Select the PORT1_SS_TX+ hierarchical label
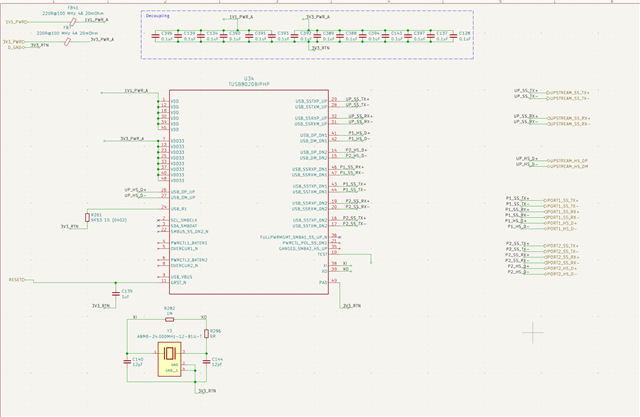 pyautogui.click(x=561, y=201)
